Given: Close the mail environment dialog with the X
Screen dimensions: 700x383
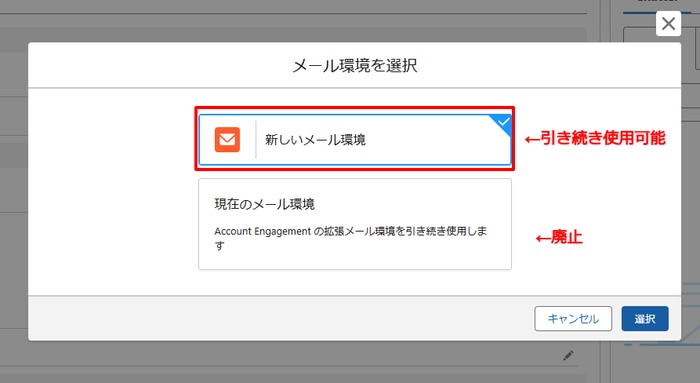Looking at the screenshot, I should 668,24.
